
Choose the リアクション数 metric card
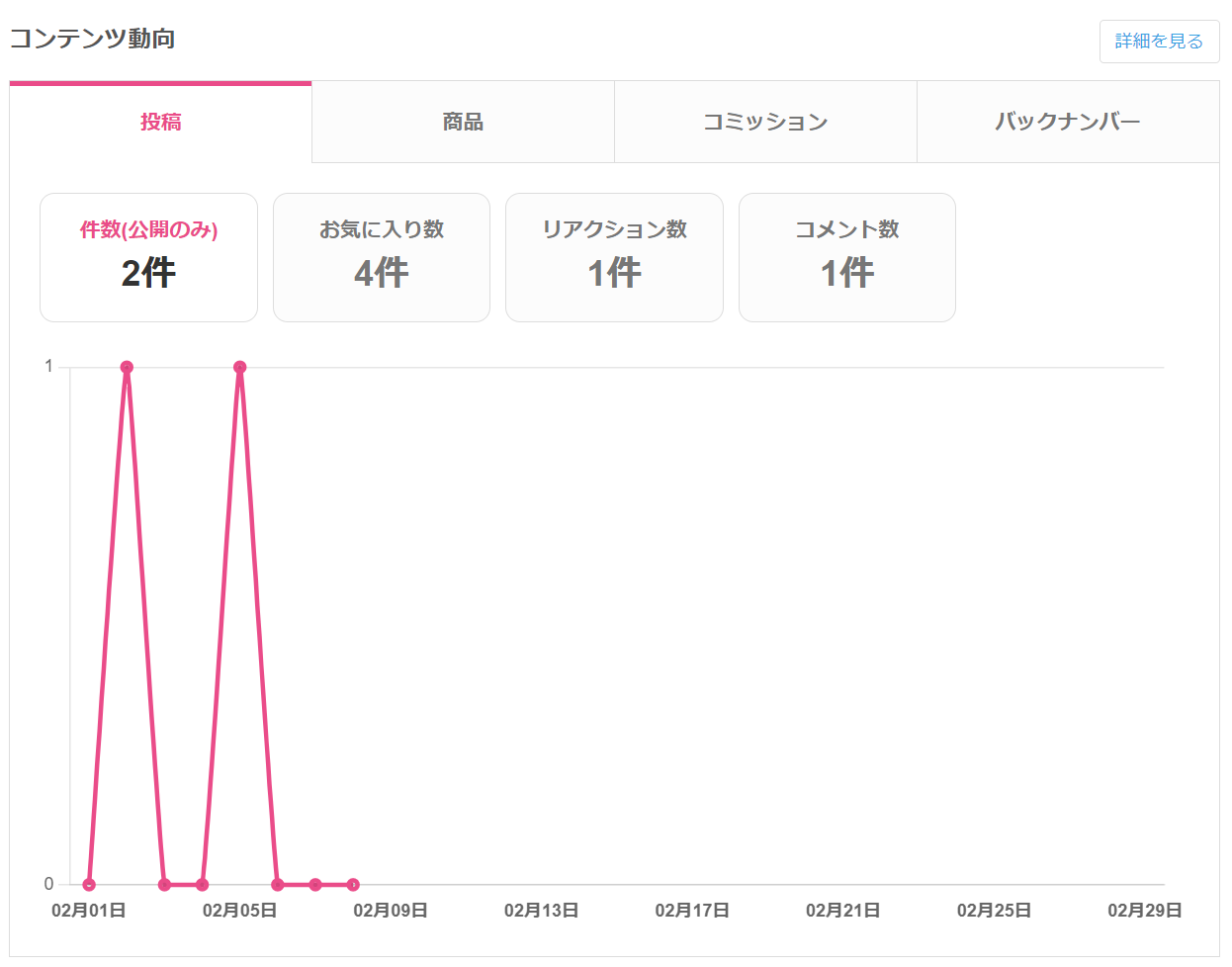(614, 257)
